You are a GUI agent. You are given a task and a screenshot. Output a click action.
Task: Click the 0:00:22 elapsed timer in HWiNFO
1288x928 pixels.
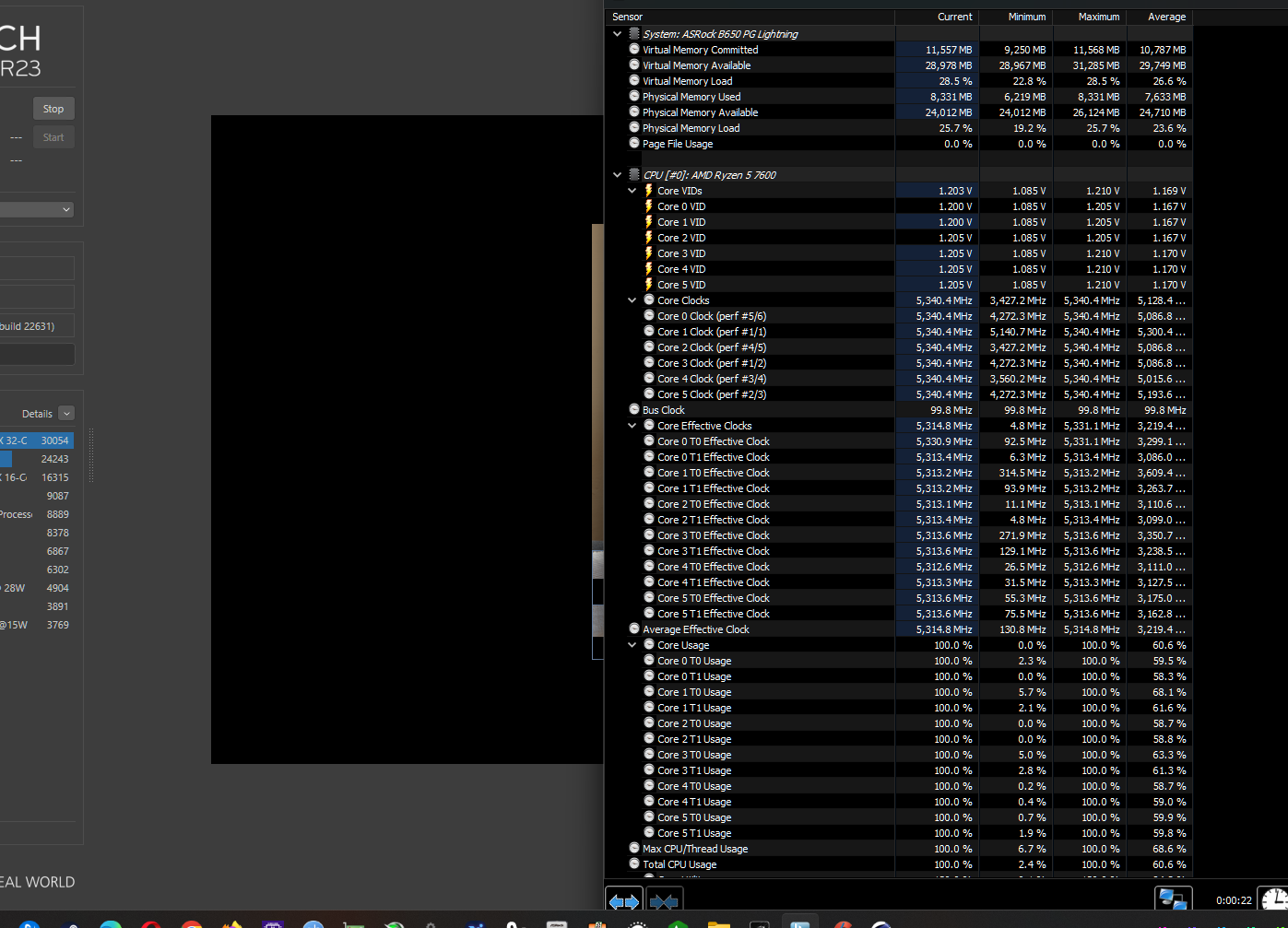click(x=1234, y=900)
